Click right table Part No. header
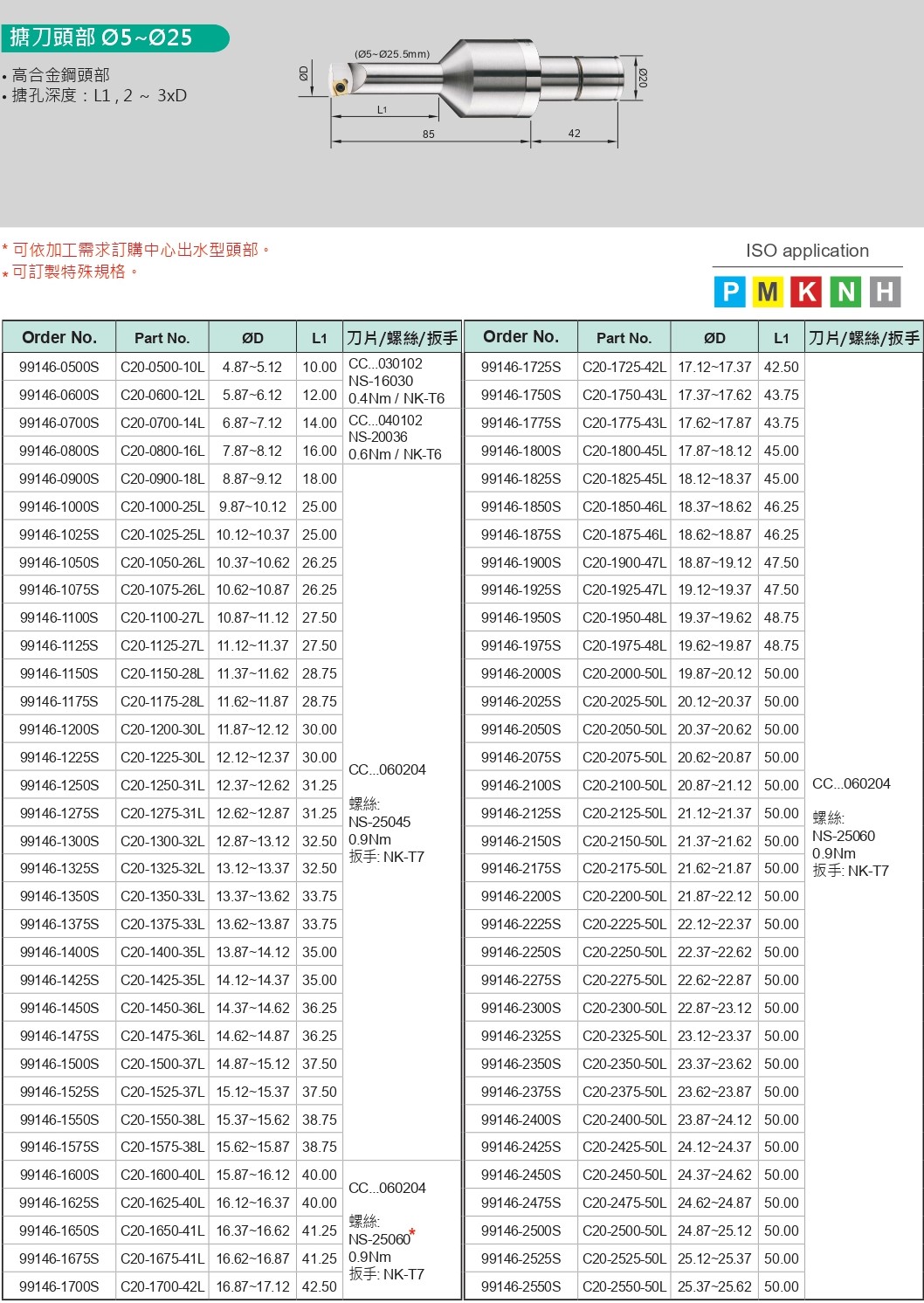The height and width of the screenshot is (1303, 924). [624, 337]
